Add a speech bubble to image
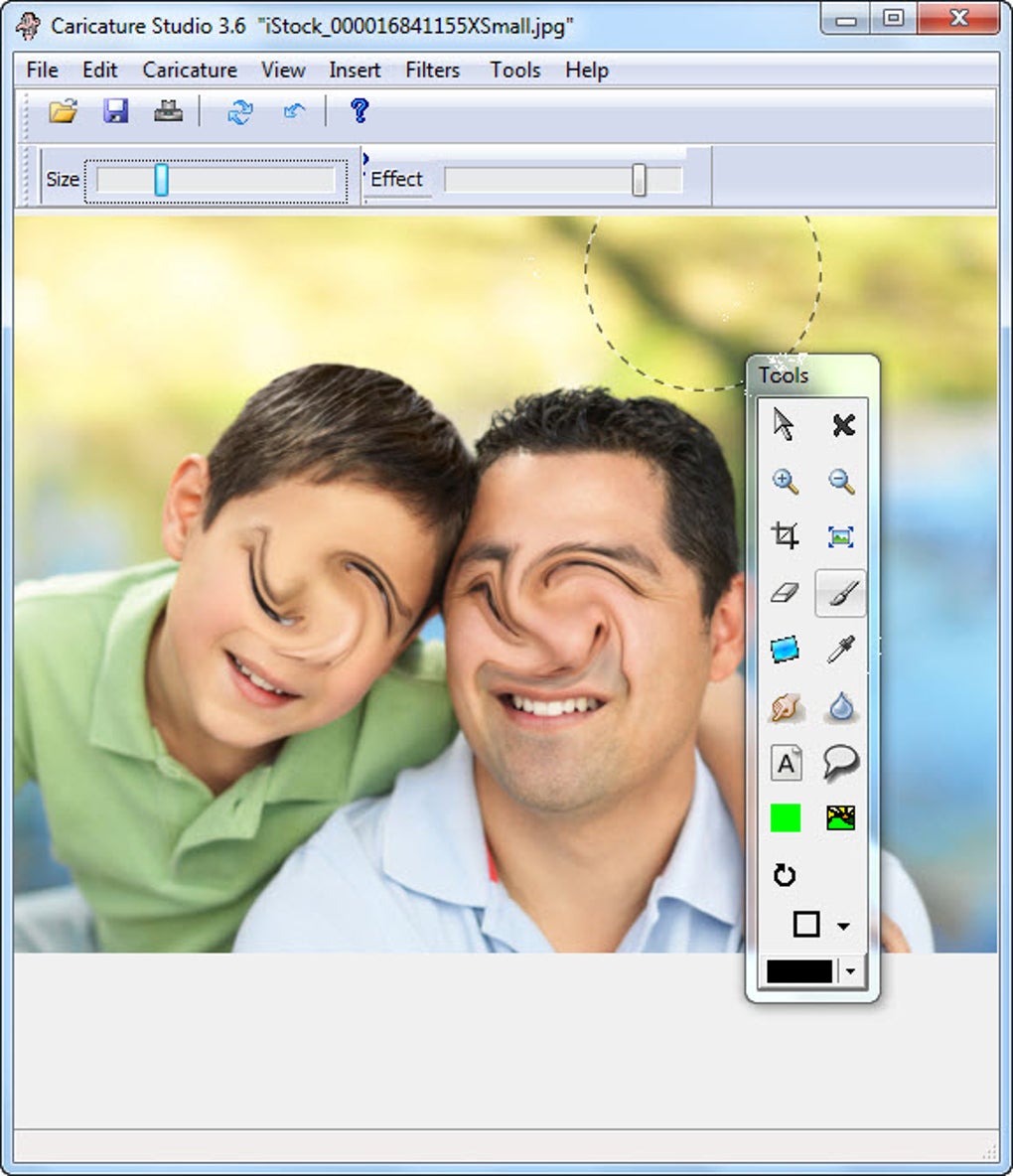The image size is (1013, 1176). 840,763
